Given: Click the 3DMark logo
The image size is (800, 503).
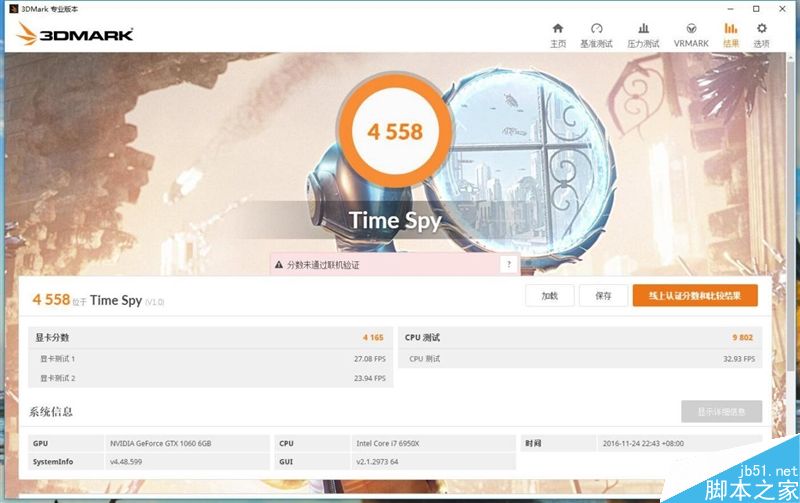Looking at the screenshot, I should click(x=75, y=34).
